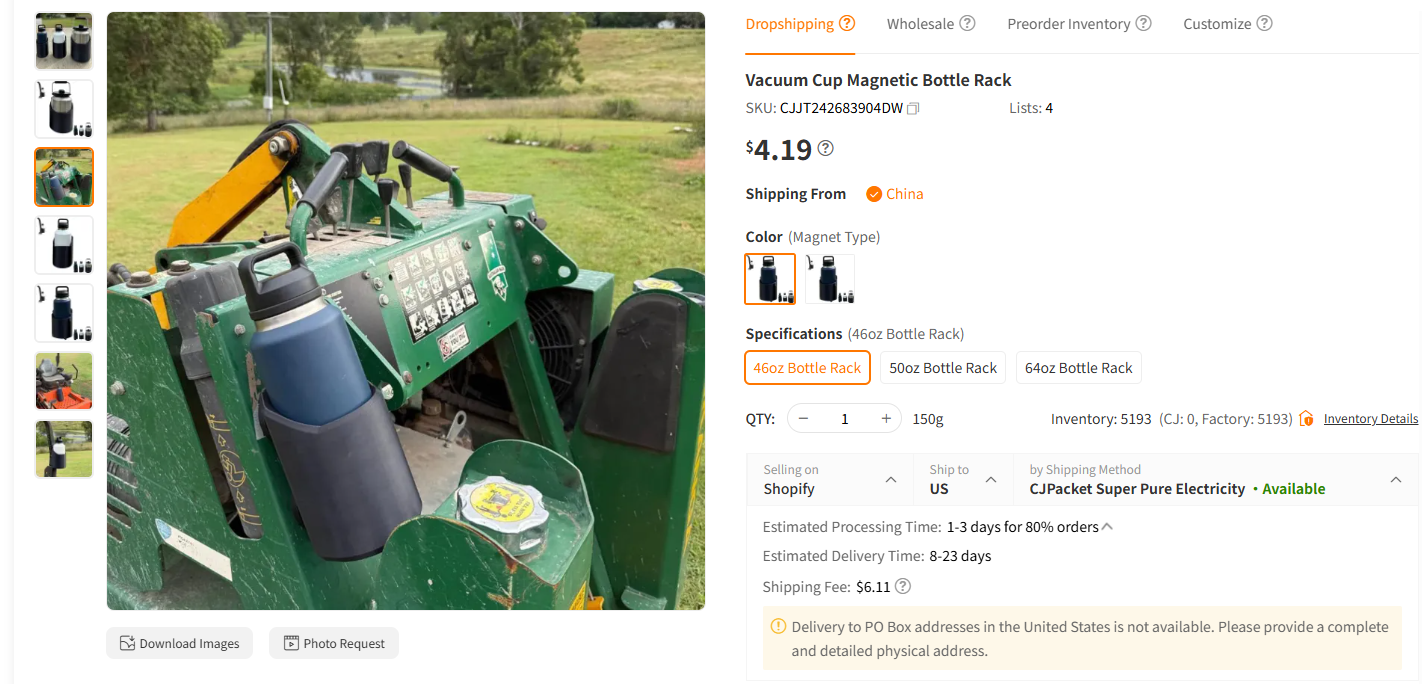Expand the Selling on Shopify dropdown

(x=891, y=480)
